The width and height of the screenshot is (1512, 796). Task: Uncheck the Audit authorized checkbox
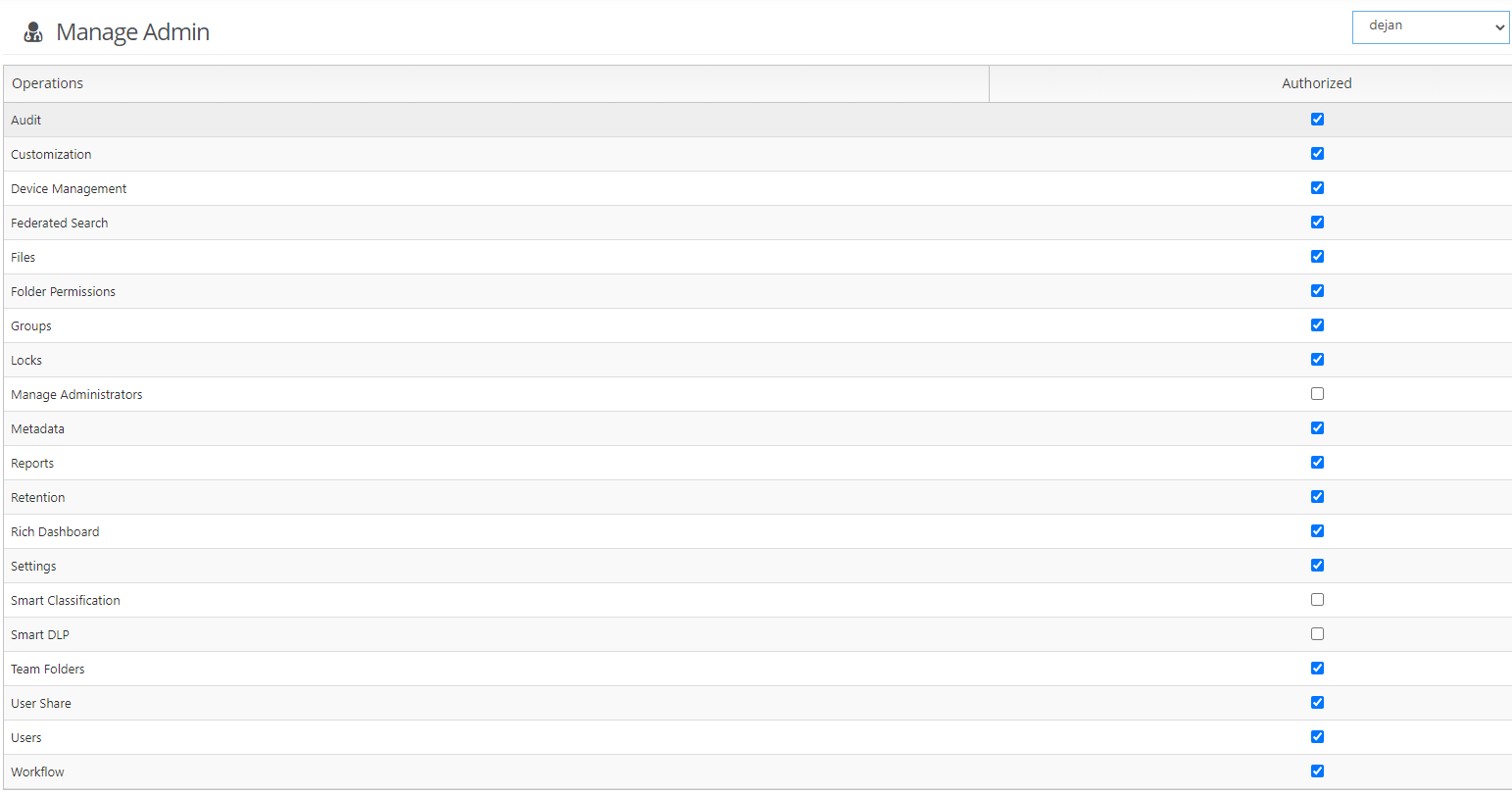pyautogui.click(x=1317, y=120)
